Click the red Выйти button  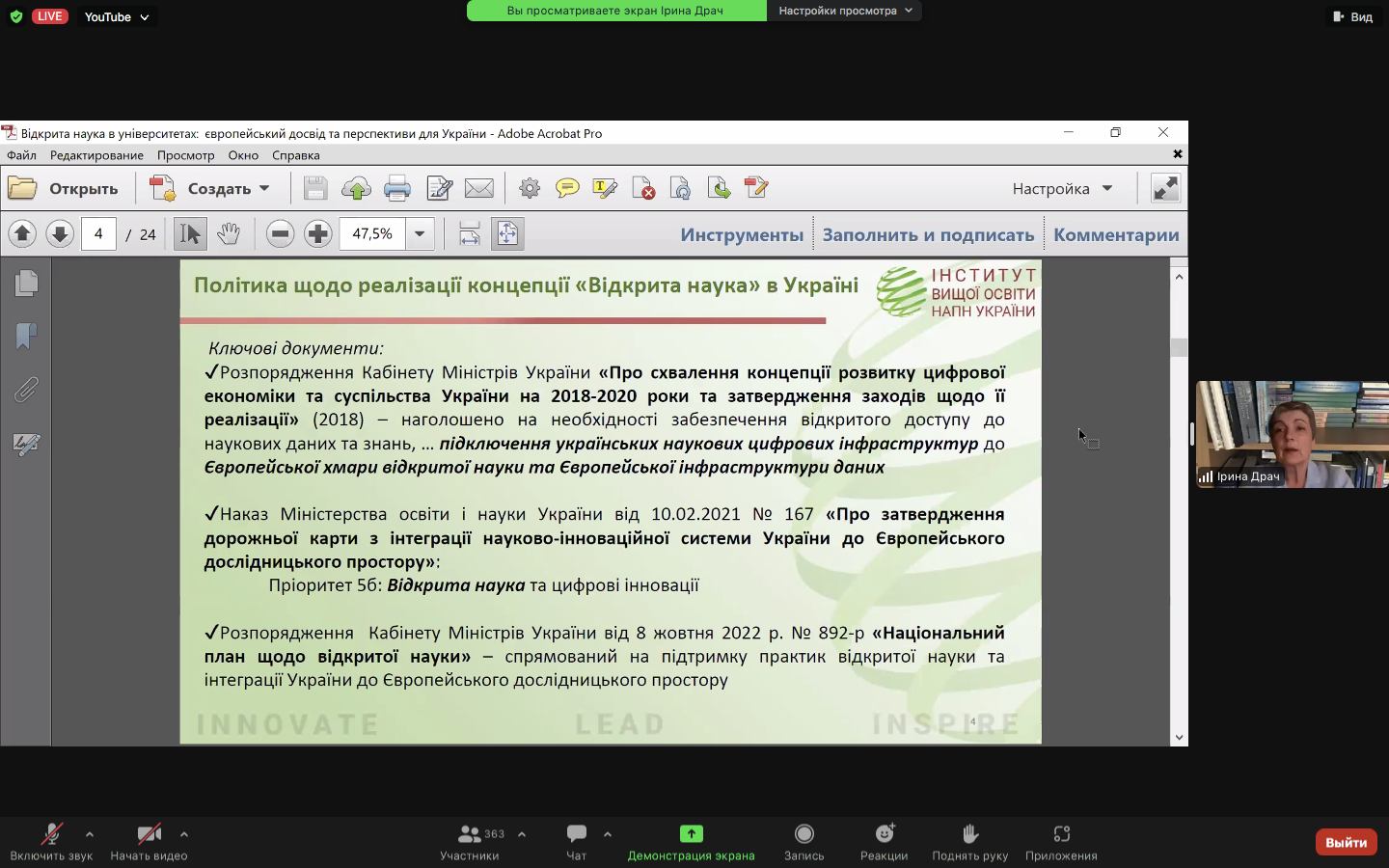[x=1346, y=842]
